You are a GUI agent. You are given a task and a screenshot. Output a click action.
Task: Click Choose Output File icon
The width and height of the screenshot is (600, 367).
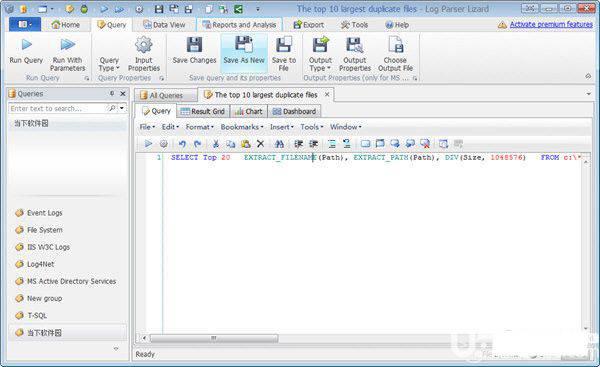click(x=395, y=44)
